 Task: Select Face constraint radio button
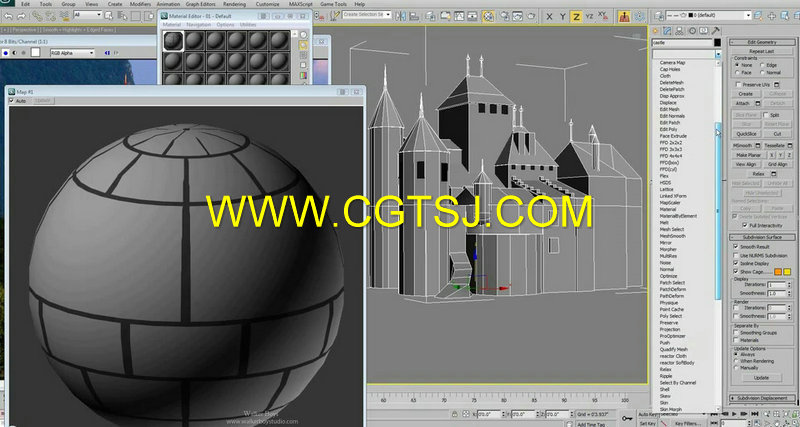coord(737,72)
